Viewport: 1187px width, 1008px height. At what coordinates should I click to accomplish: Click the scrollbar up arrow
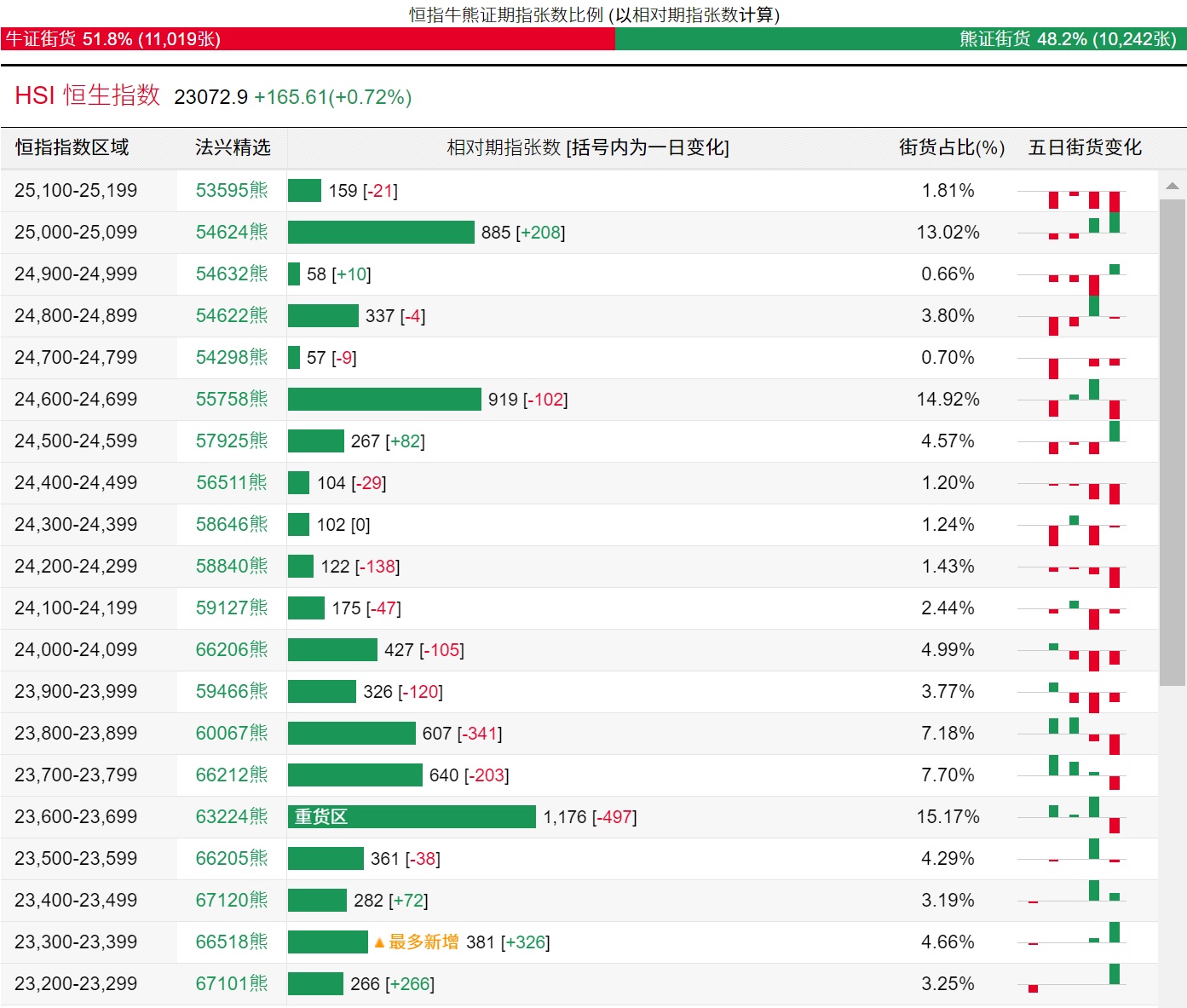tap(1173, 186)
